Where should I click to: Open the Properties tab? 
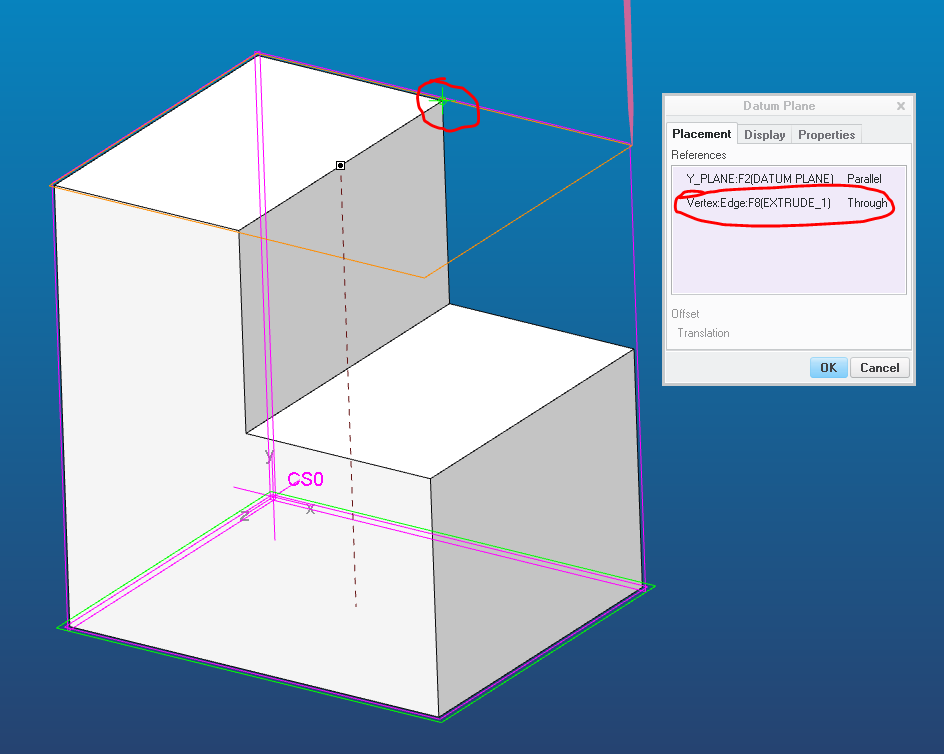coord(826,135)
